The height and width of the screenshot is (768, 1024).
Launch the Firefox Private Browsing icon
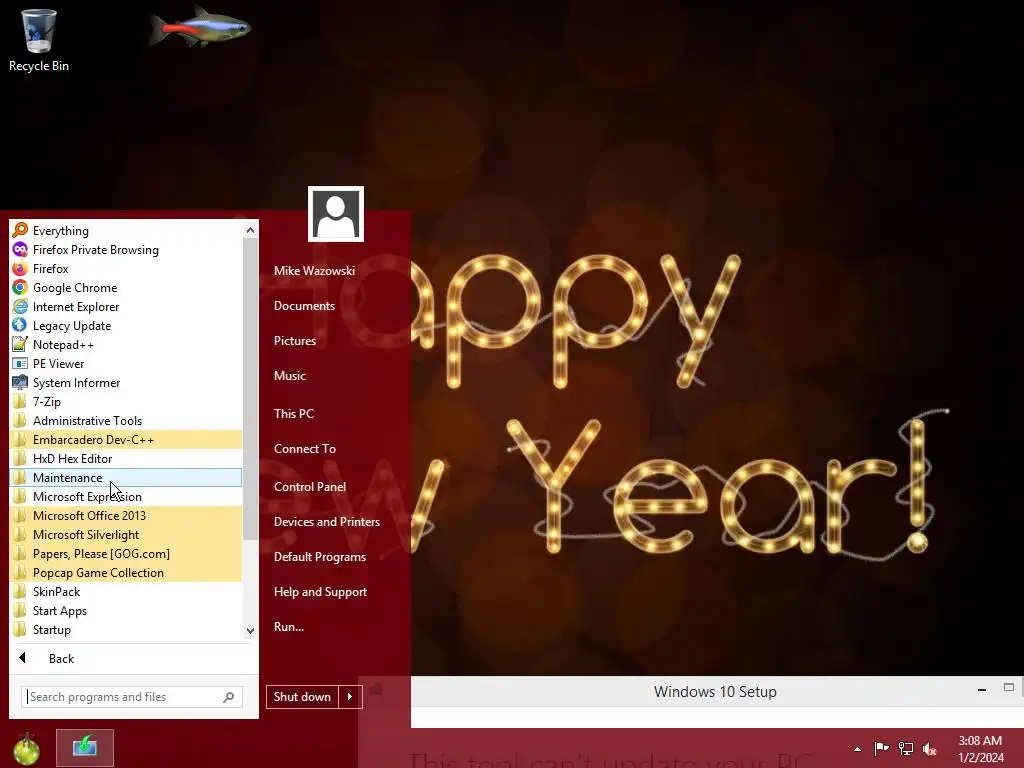click(20, 249)
